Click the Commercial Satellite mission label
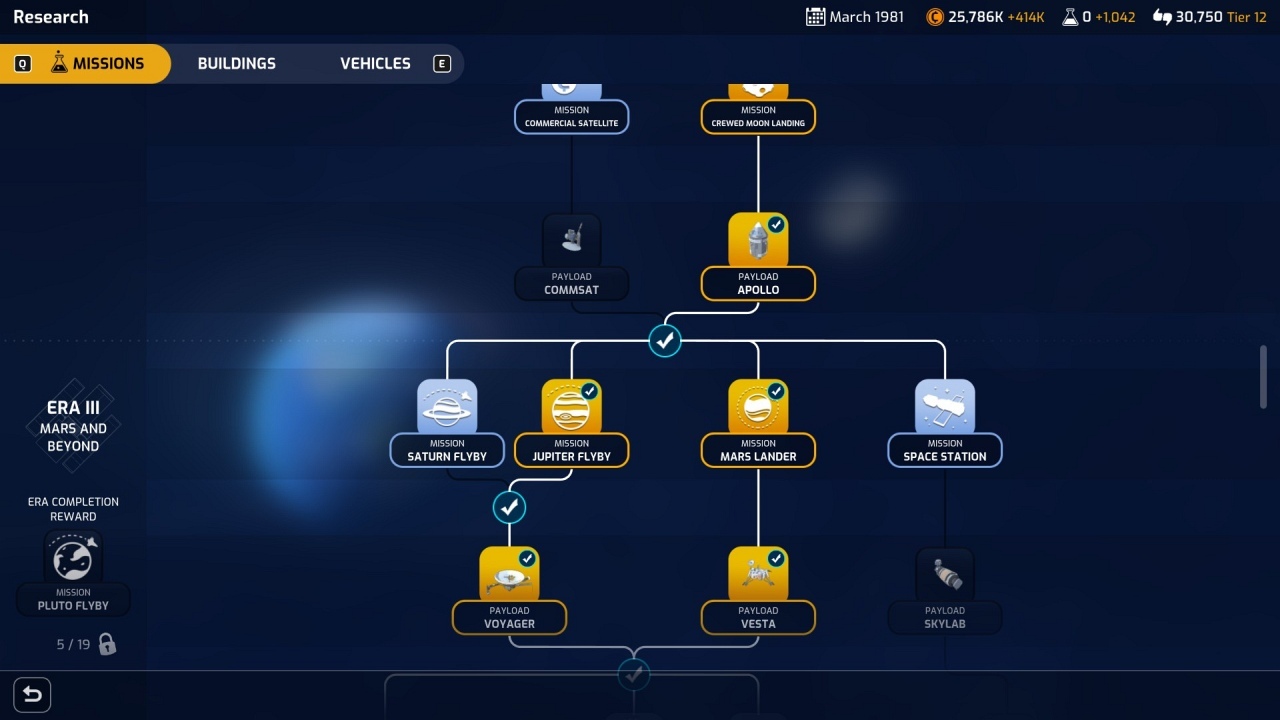This screenshot has width=1280, height=720. (571, 117)
